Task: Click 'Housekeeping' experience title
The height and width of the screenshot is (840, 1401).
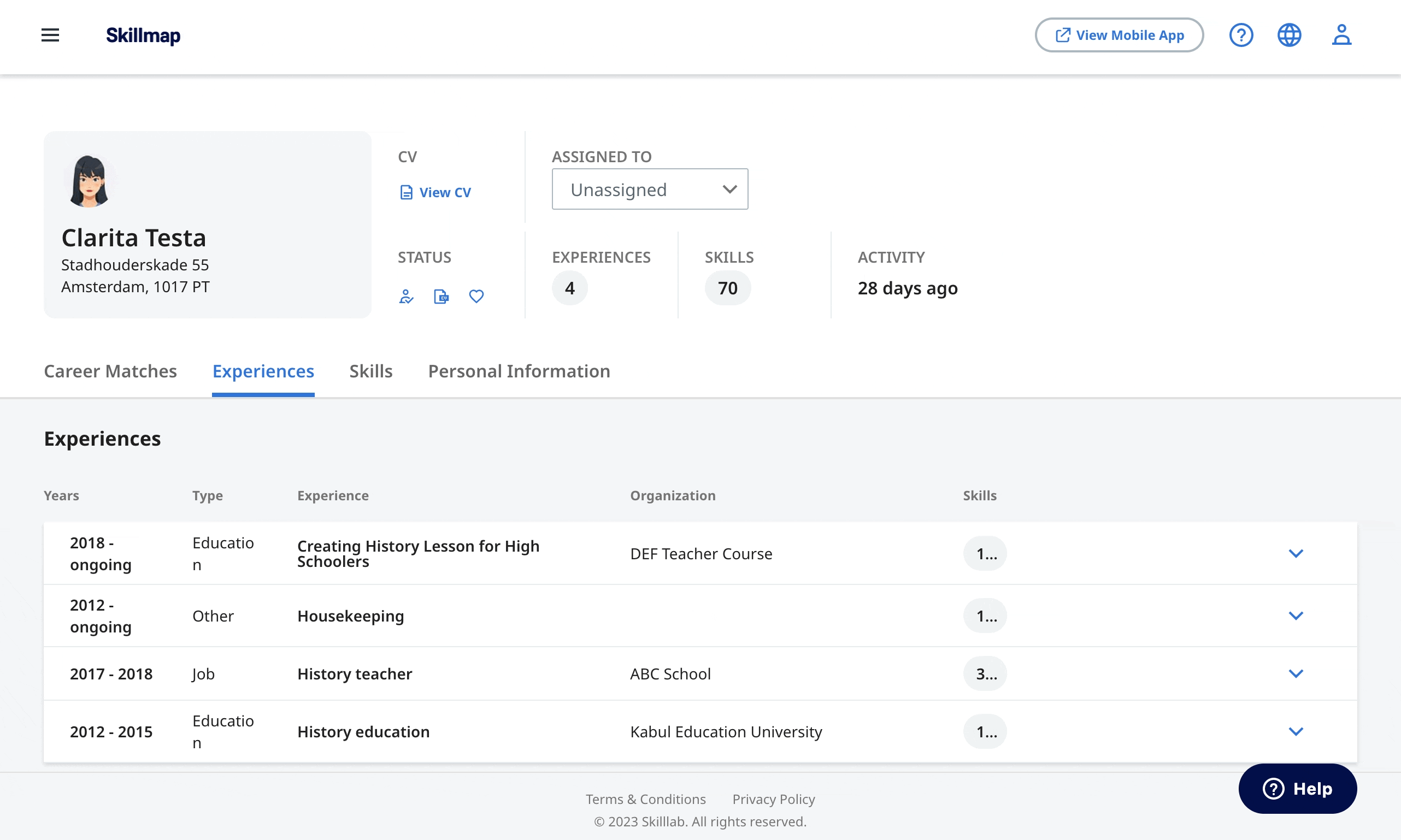Action: point(351,616)
